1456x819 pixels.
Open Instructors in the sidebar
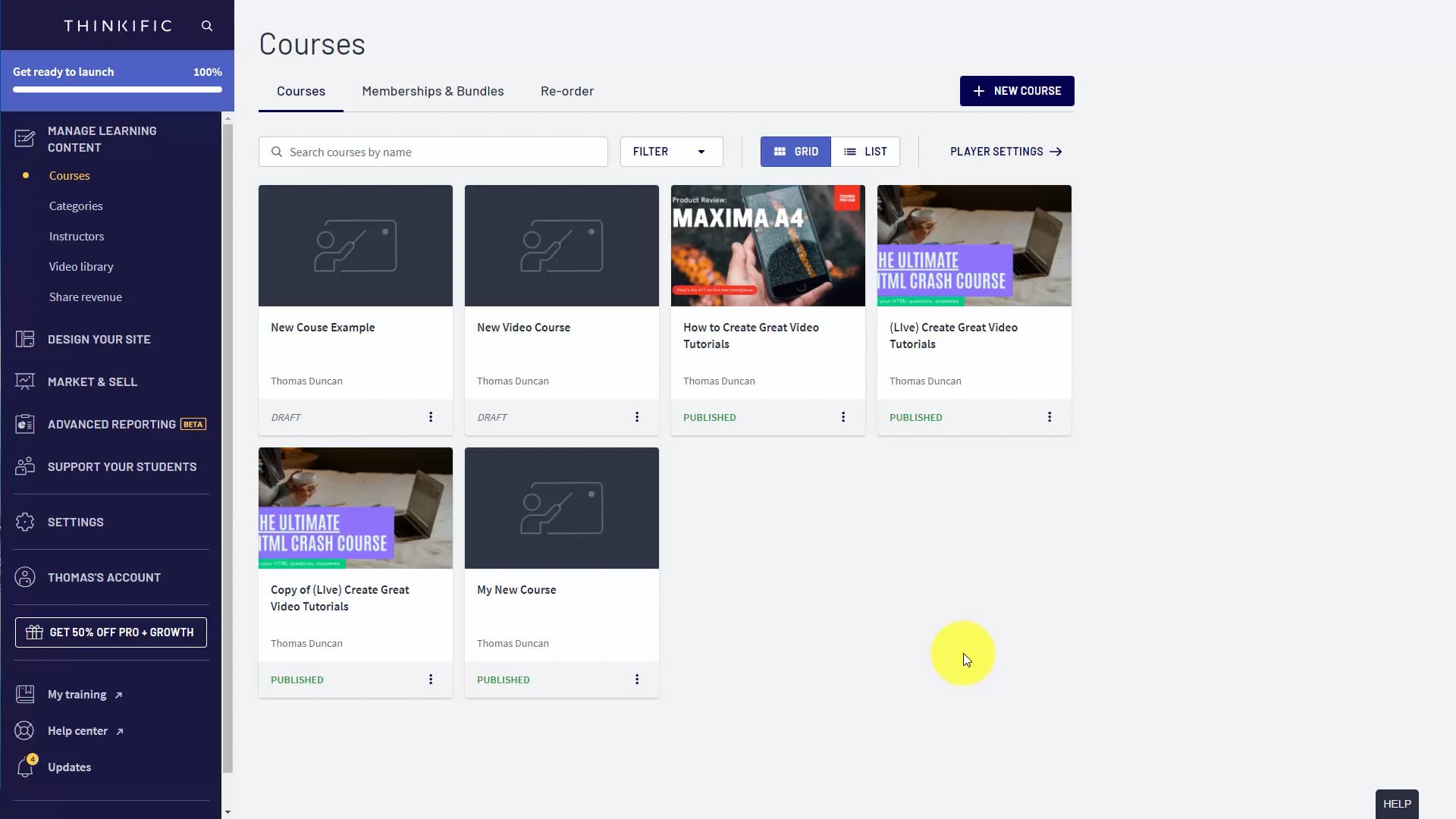point(77,236)
